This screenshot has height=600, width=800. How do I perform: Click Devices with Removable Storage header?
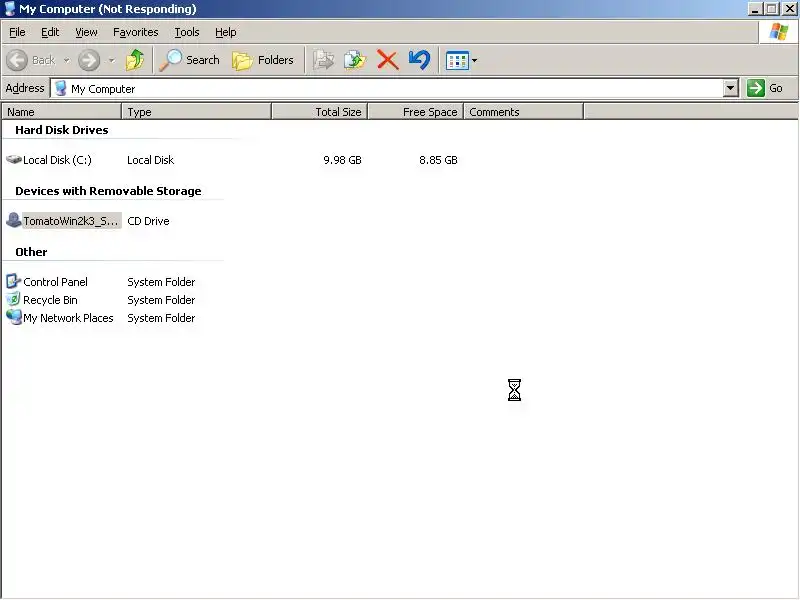(108, 191)
